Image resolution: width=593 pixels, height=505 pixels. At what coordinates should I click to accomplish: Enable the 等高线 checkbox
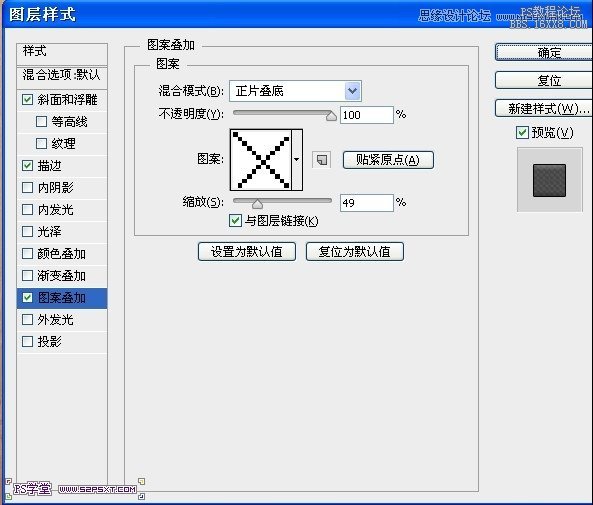click(x=41, y=121)
